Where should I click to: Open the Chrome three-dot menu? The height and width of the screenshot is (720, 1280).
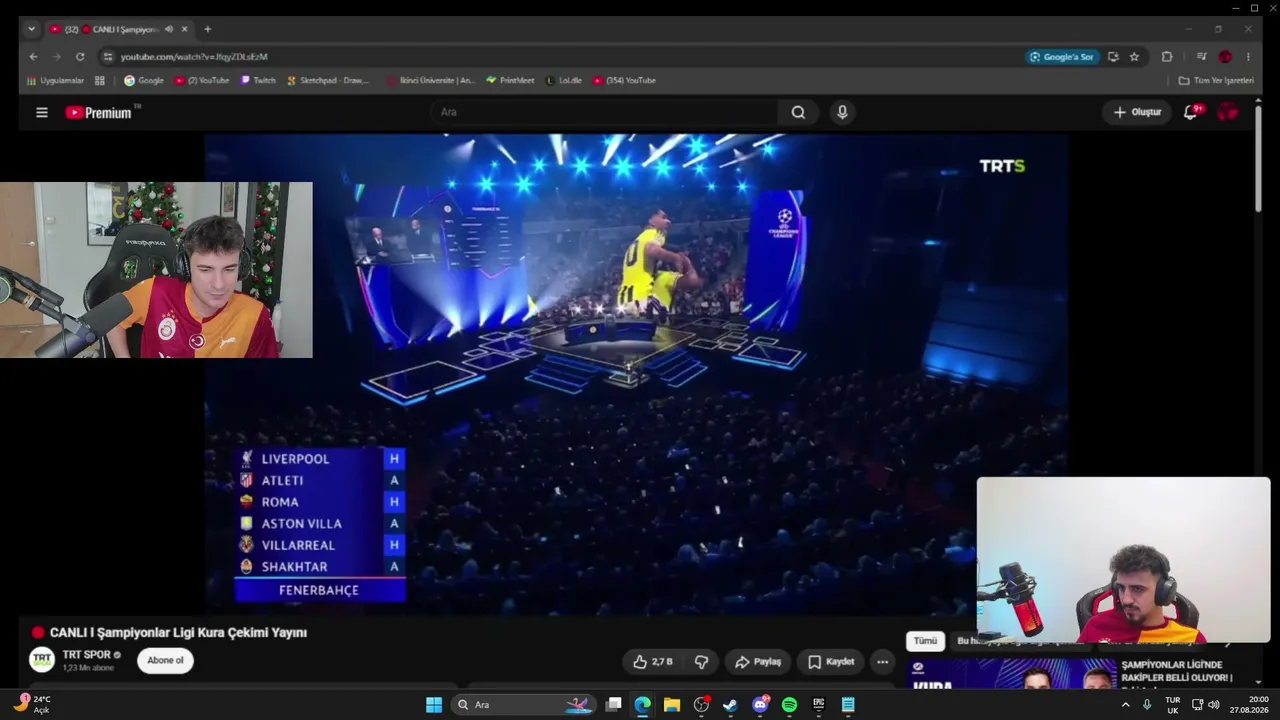[1248, 57]
